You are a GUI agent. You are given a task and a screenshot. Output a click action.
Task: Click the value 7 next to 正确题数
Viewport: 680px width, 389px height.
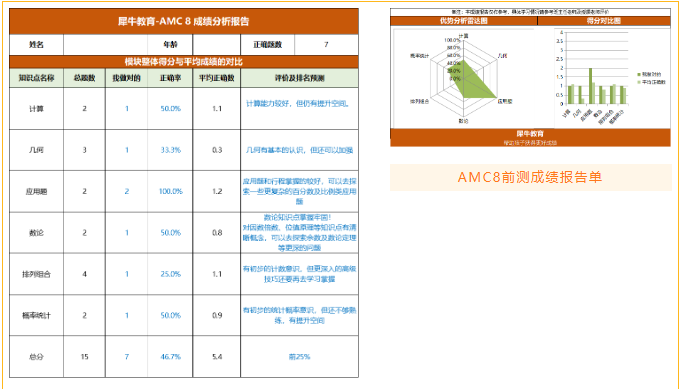coord(326,45)
